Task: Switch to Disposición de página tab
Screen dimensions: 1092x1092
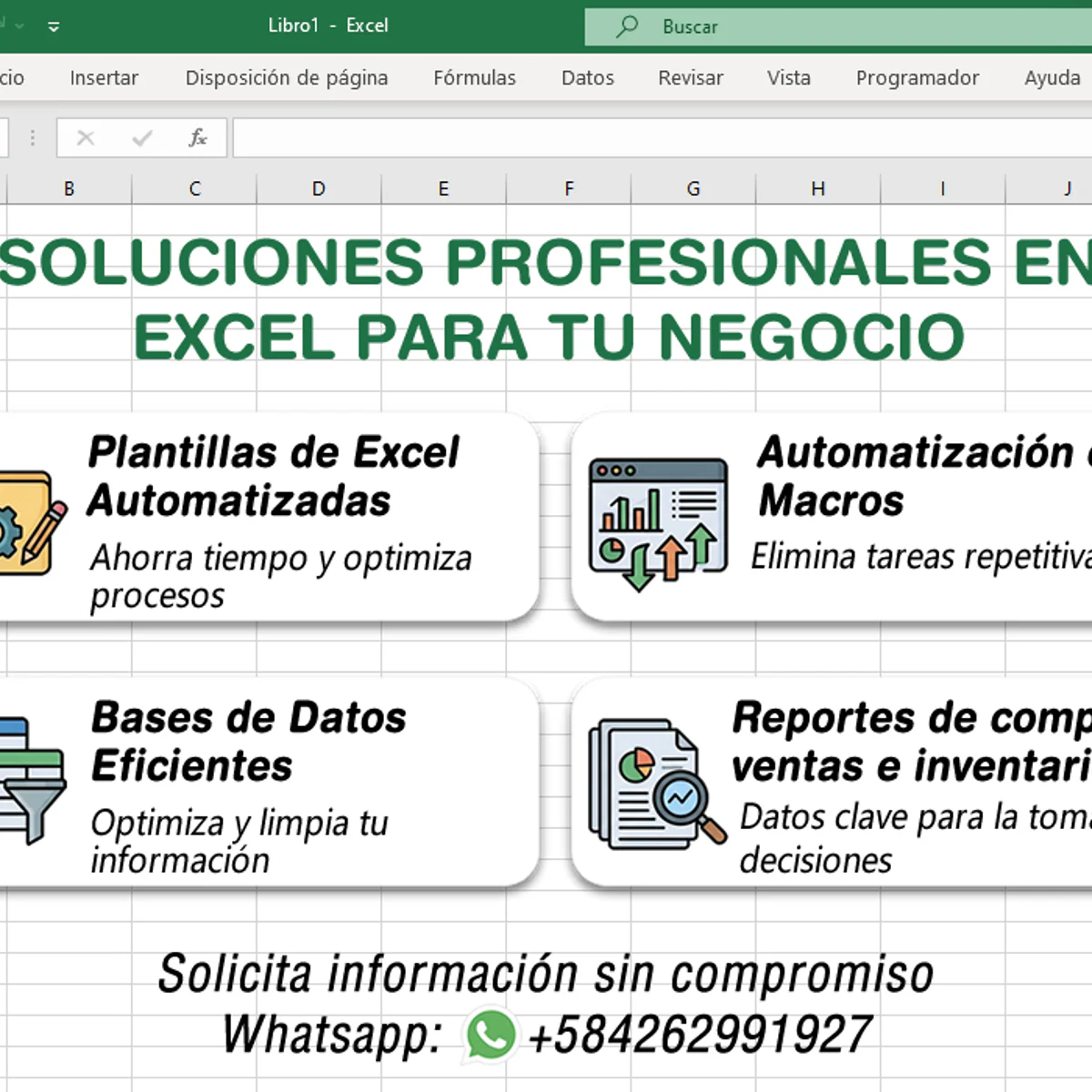Action: [x=287, y=78]
